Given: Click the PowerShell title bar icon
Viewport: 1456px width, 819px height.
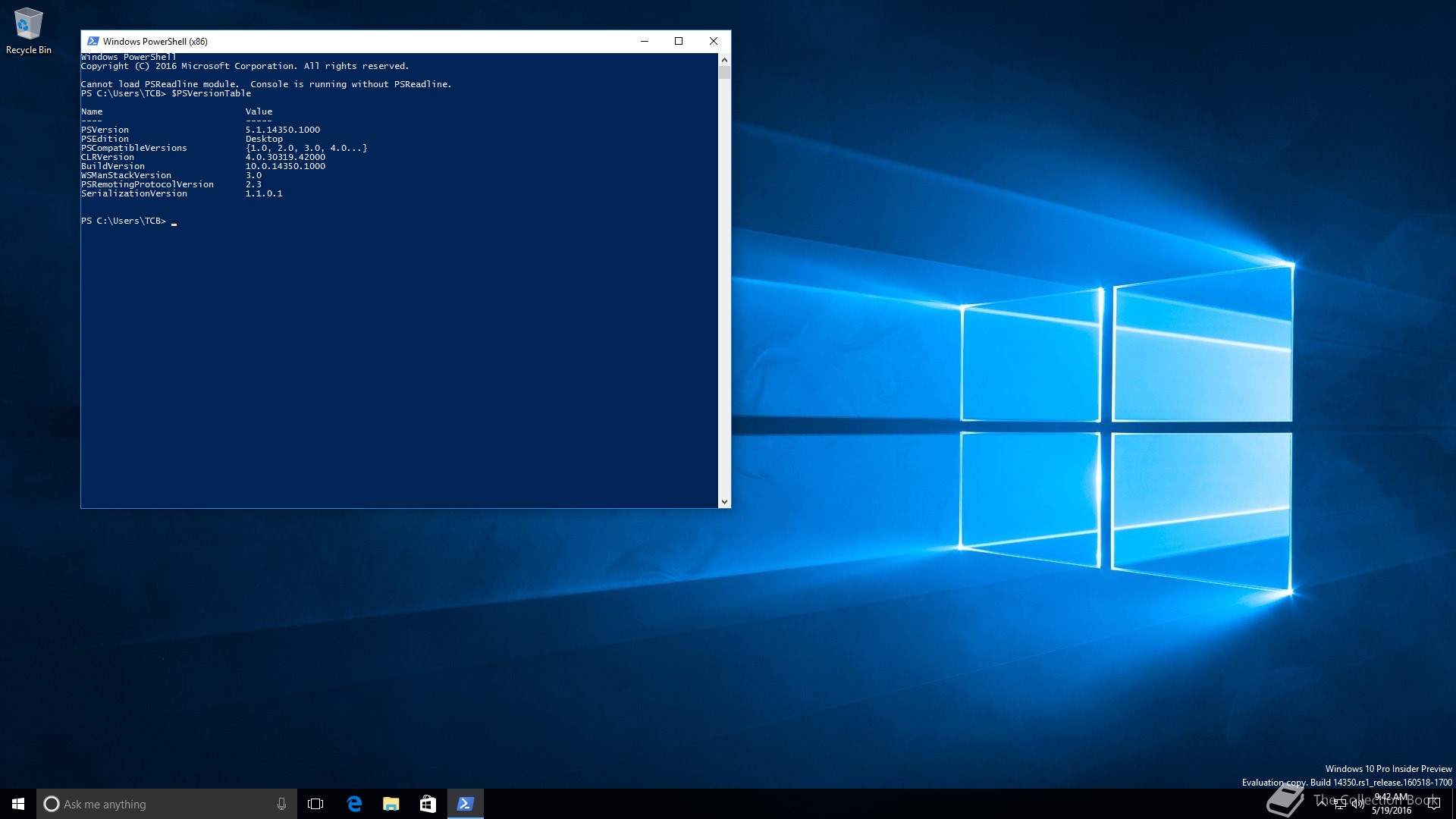Looking at the screenshot, I should pyautogui.click(x=93, y=41).
